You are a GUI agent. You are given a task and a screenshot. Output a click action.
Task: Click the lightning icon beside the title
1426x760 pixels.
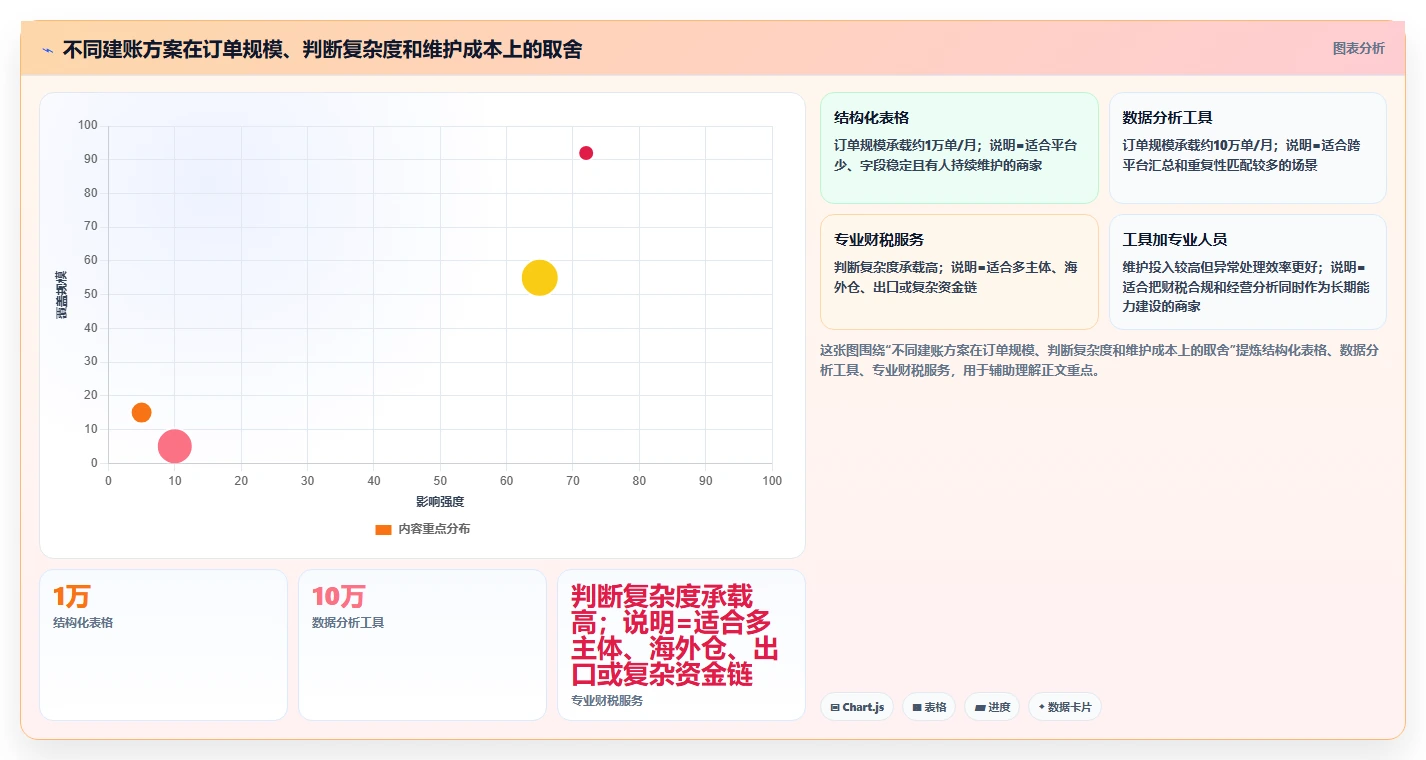(x=47, y=50)
